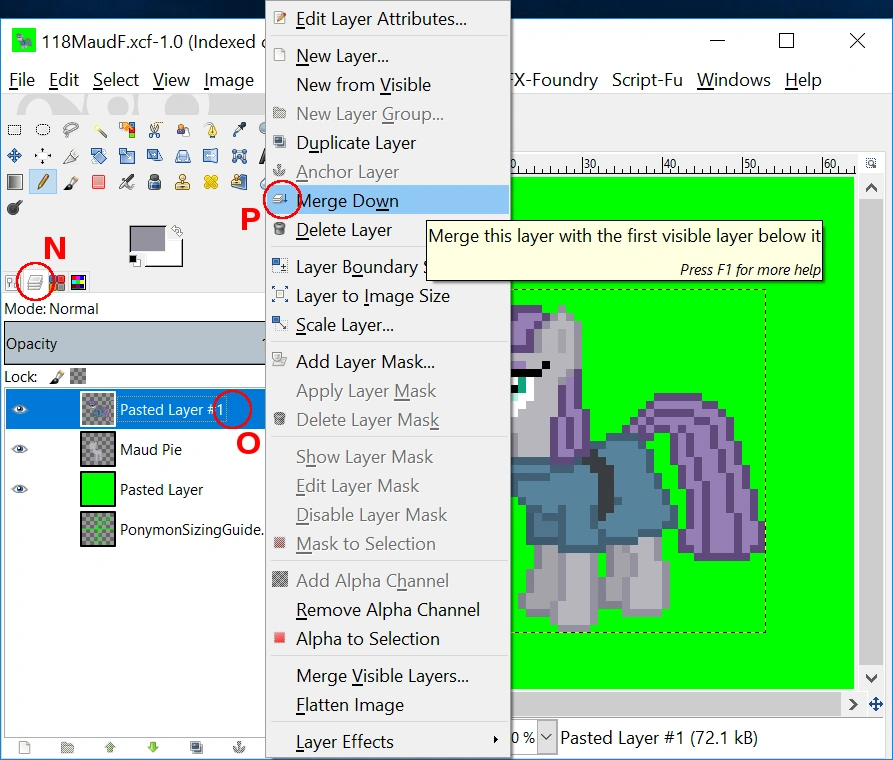Choose the Paths pen tool

coord(211,130)
